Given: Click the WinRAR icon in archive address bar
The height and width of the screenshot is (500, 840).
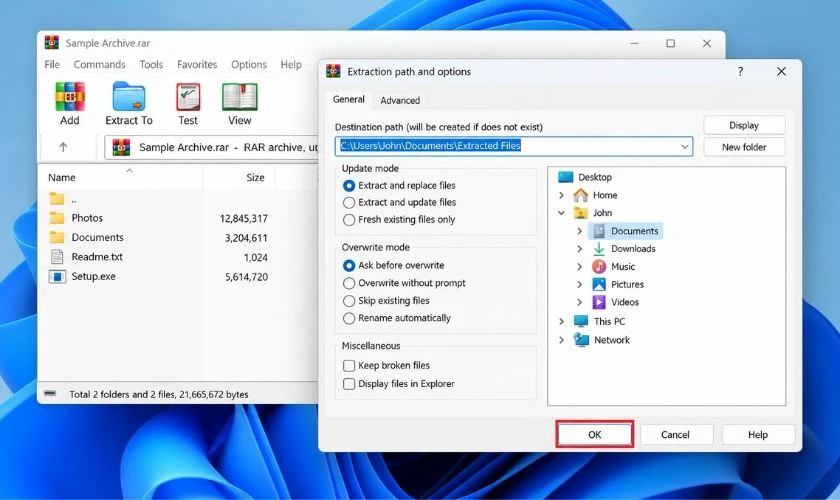Looking at the screenshot, I should [x=121, y=147].
